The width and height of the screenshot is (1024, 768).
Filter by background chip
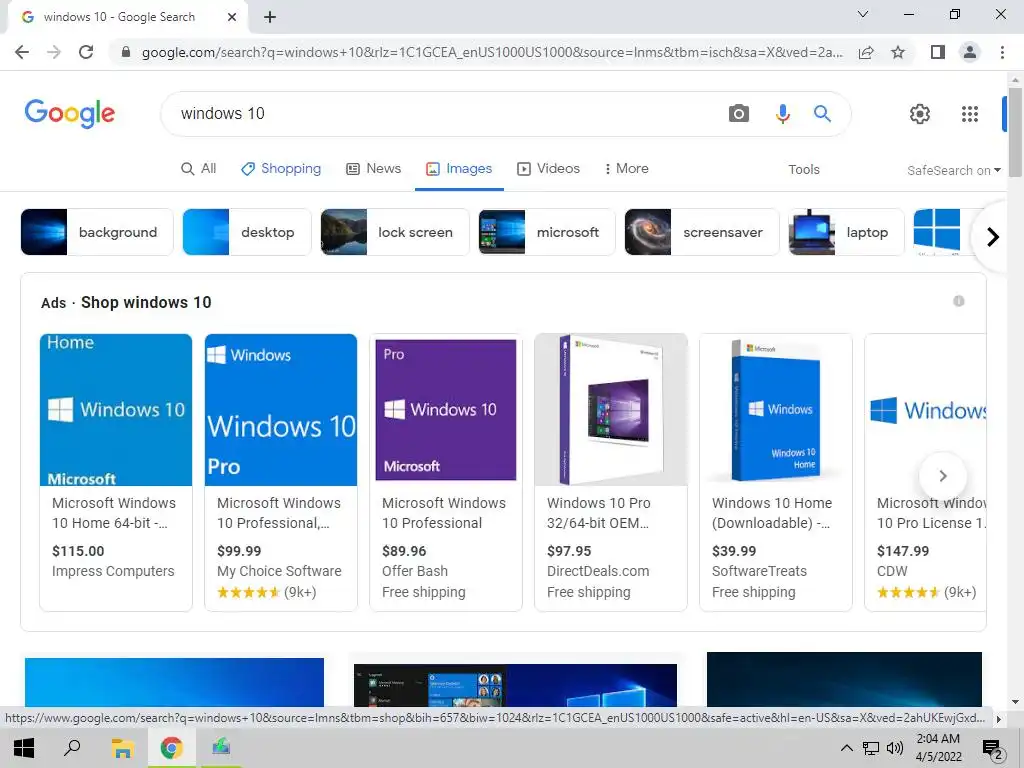coord(97,232)
